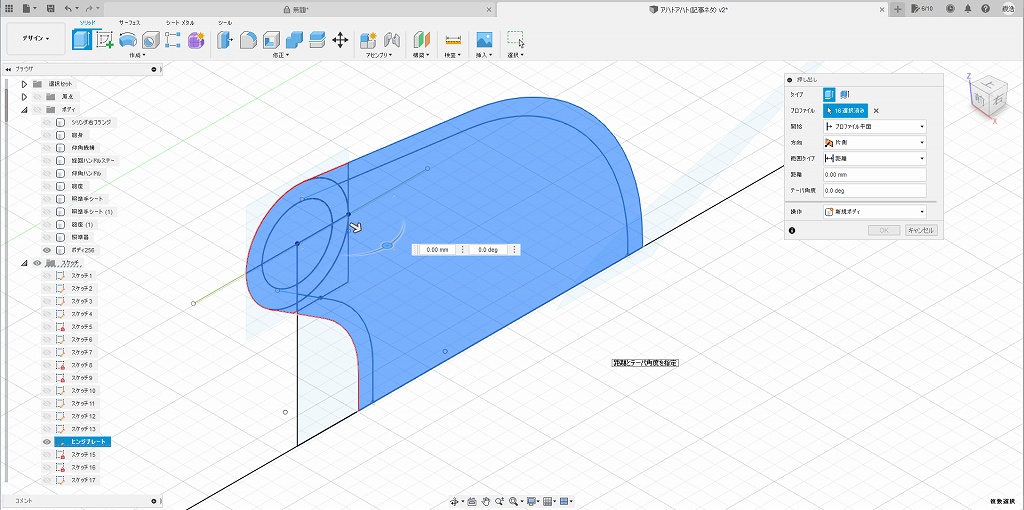Open the Measure (検査) ruler tool
The width and height of the screenshot is (1024, 510).
coord(453,40)
